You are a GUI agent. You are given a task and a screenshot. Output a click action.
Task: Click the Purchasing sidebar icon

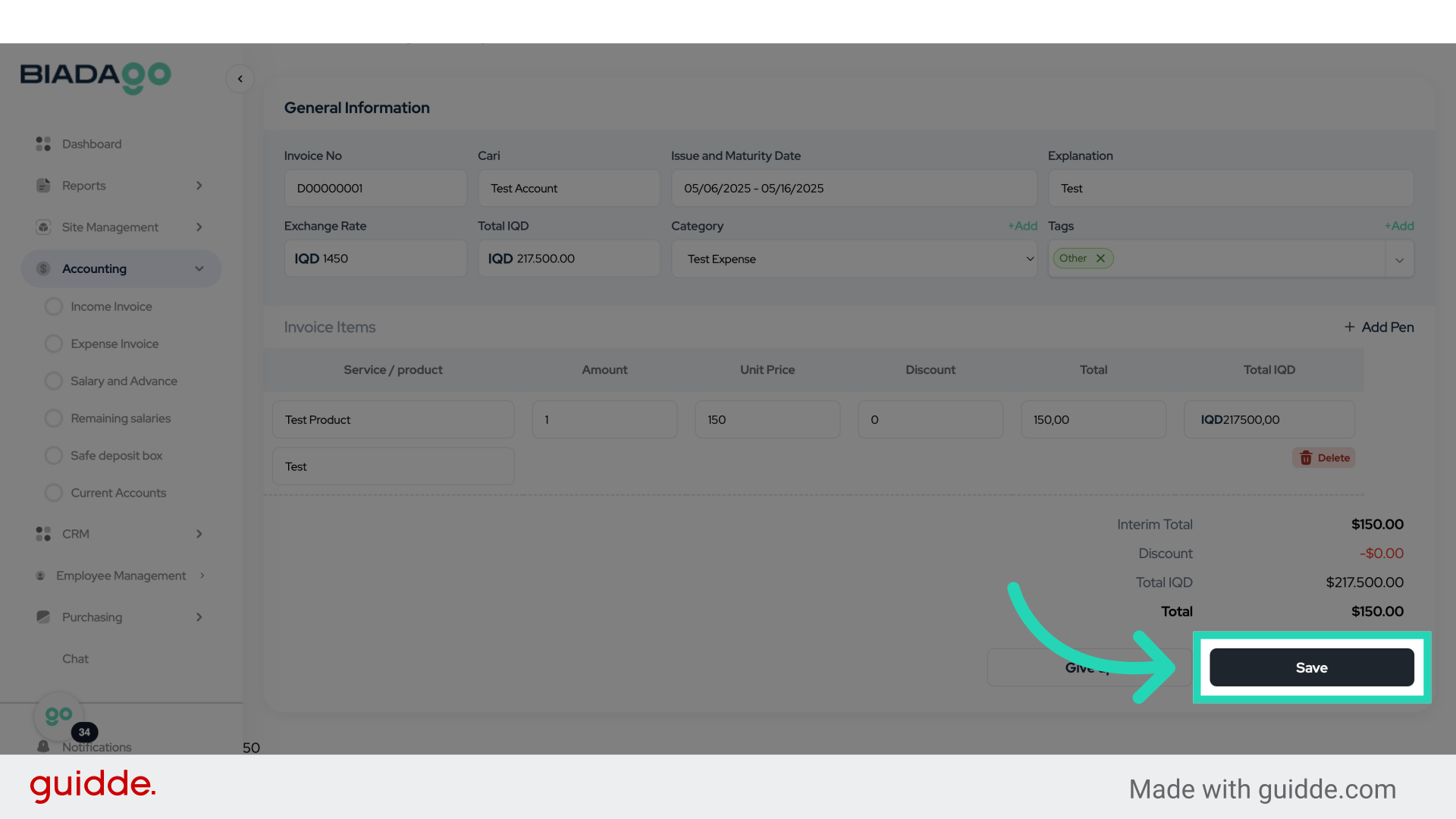coord(43,617)
